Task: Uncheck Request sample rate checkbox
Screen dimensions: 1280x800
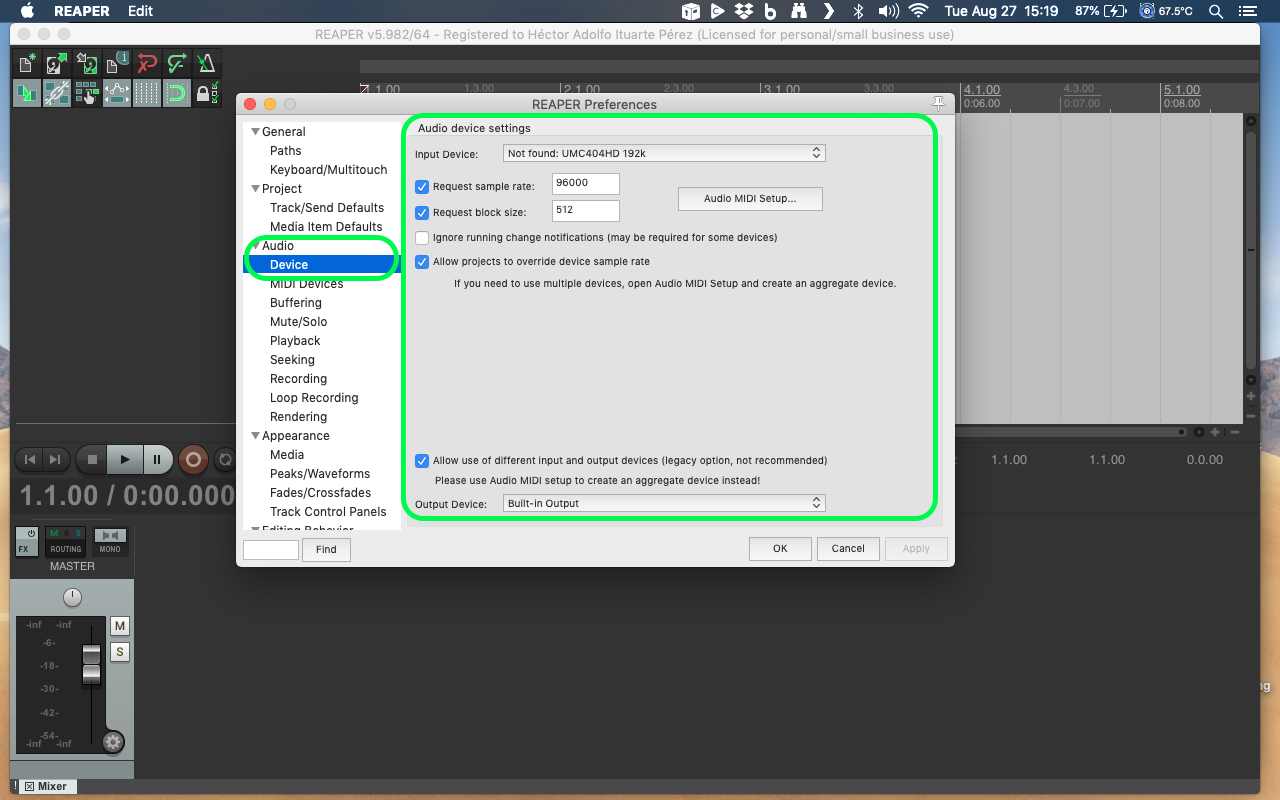Action: (422, 187)
